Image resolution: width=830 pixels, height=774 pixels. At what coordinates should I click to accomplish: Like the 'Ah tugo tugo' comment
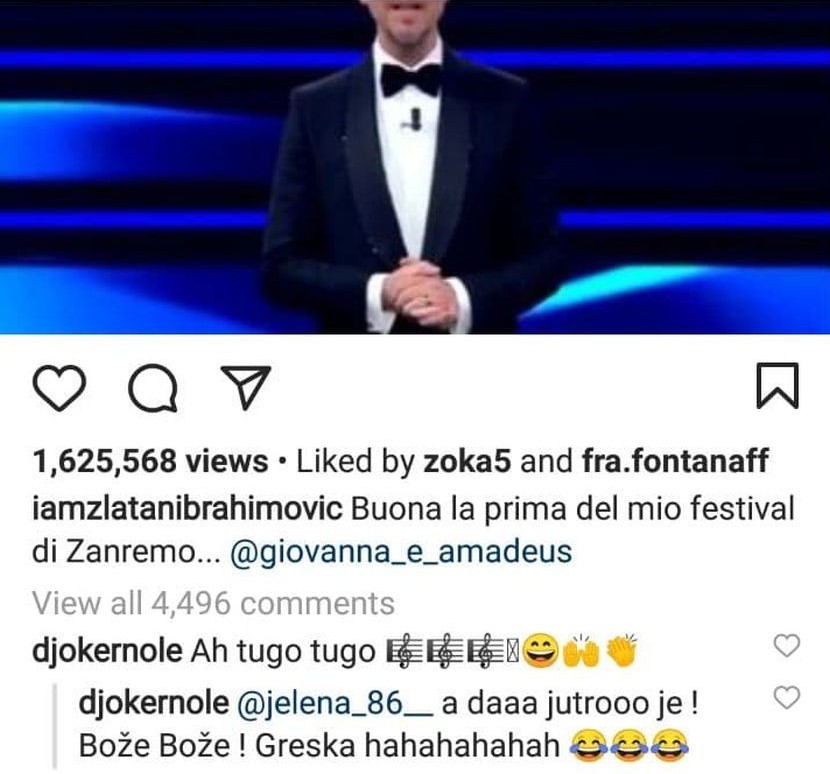coord(787,646)
